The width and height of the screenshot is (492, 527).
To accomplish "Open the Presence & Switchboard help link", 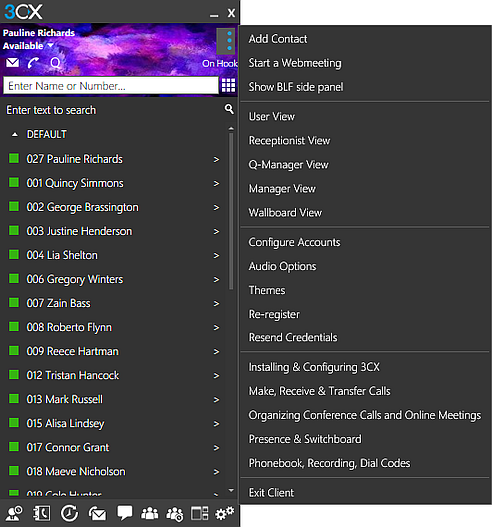I will [305, 439].
